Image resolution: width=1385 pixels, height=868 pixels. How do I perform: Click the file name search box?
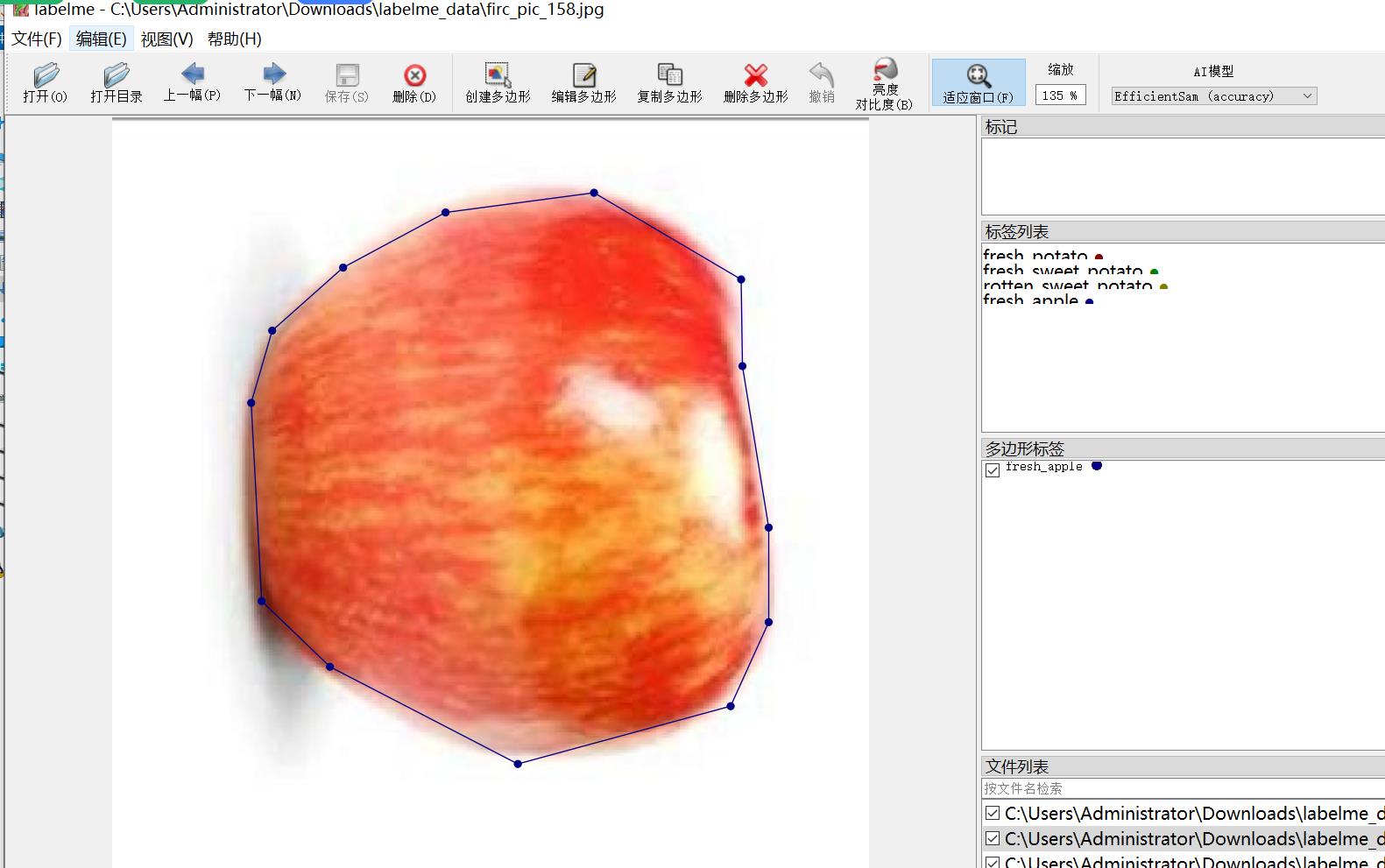(1183, 788)
